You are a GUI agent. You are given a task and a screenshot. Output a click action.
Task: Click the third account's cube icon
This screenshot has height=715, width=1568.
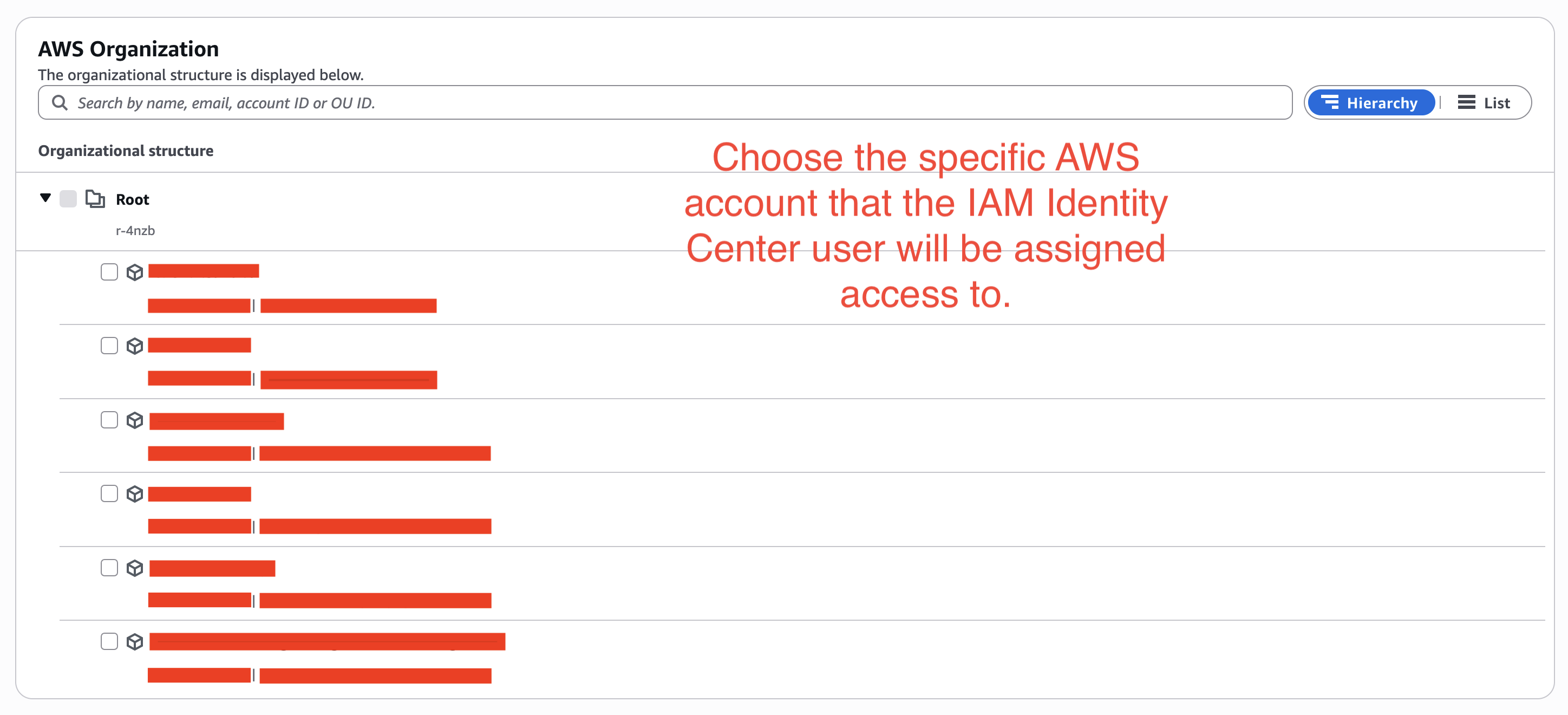pos(134,420)
